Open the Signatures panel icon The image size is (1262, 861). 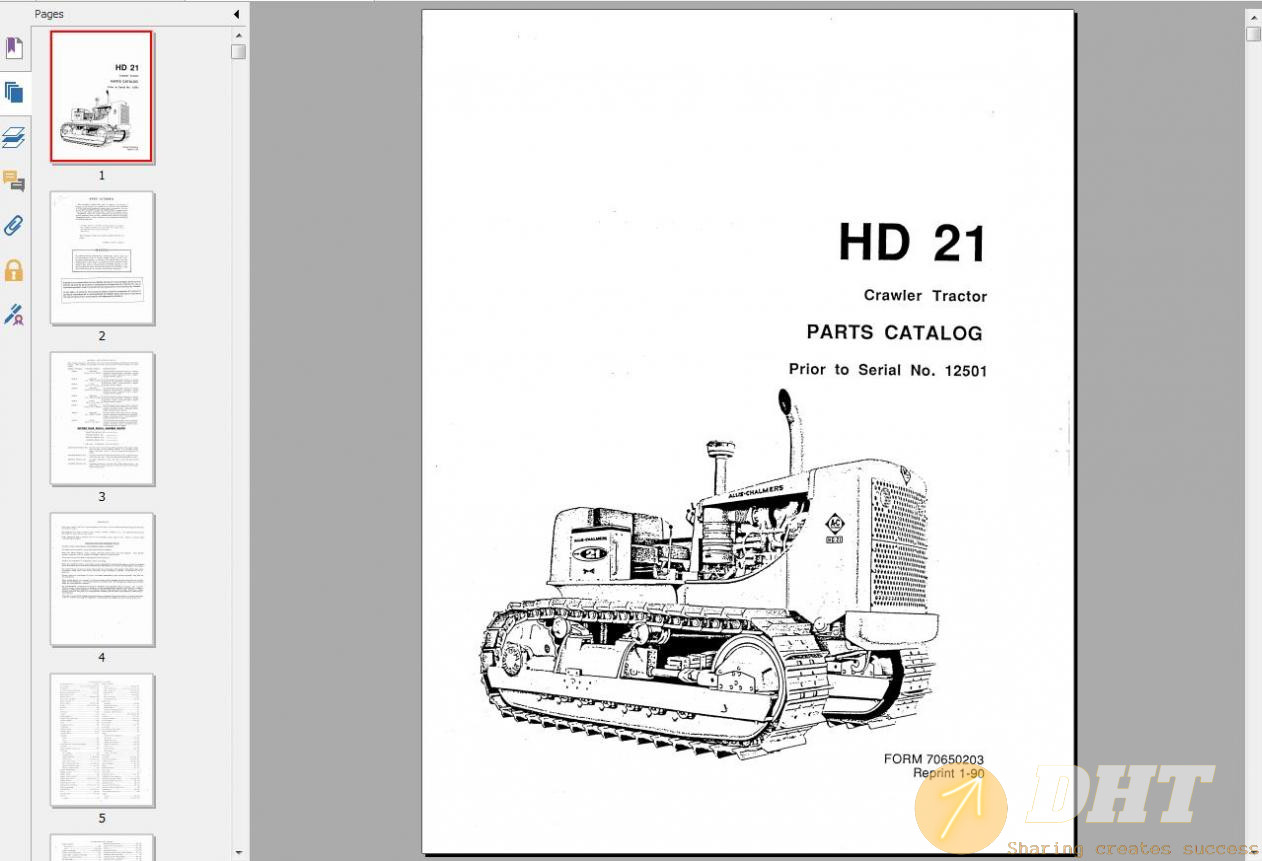(14, 314)
